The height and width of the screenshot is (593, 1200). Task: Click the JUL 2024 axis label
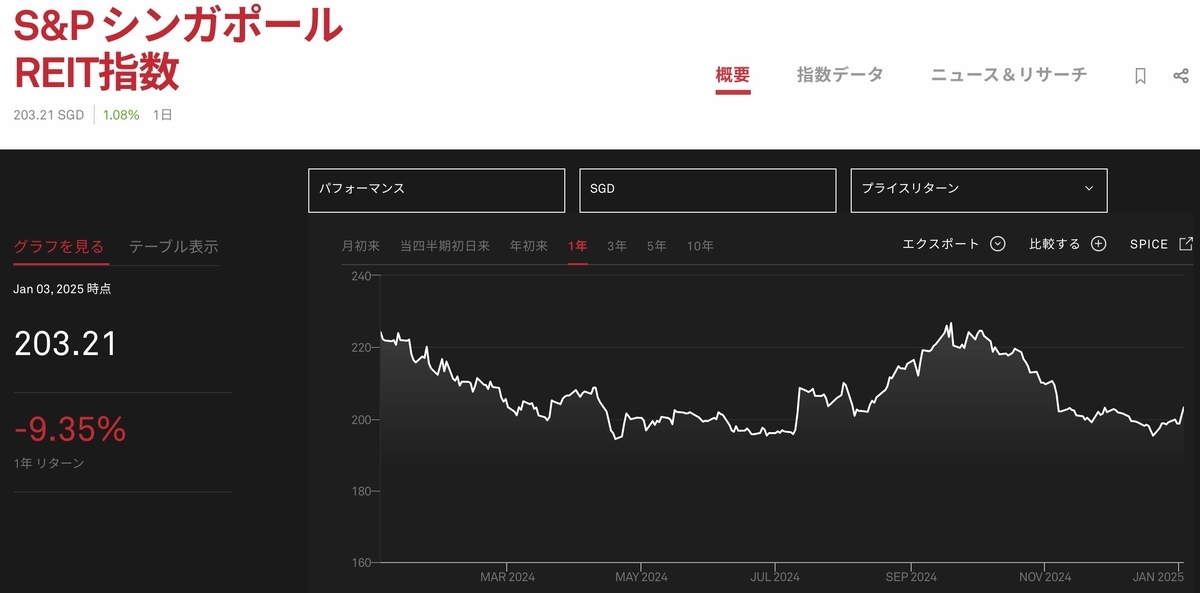click(x=774, y=577)
